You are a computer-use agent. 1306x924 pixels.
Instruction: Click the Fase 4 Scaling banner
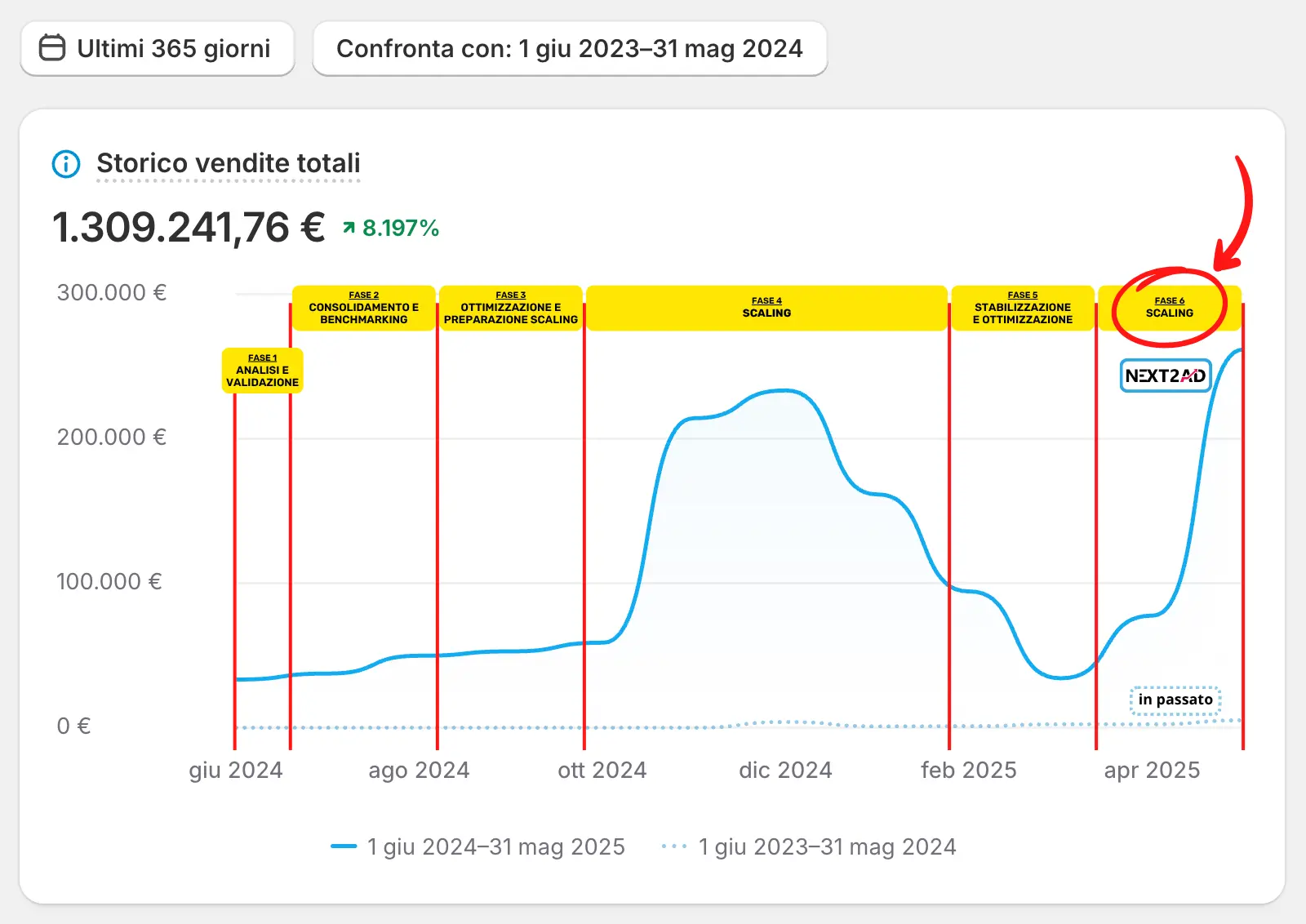click(x=766, y=308)
